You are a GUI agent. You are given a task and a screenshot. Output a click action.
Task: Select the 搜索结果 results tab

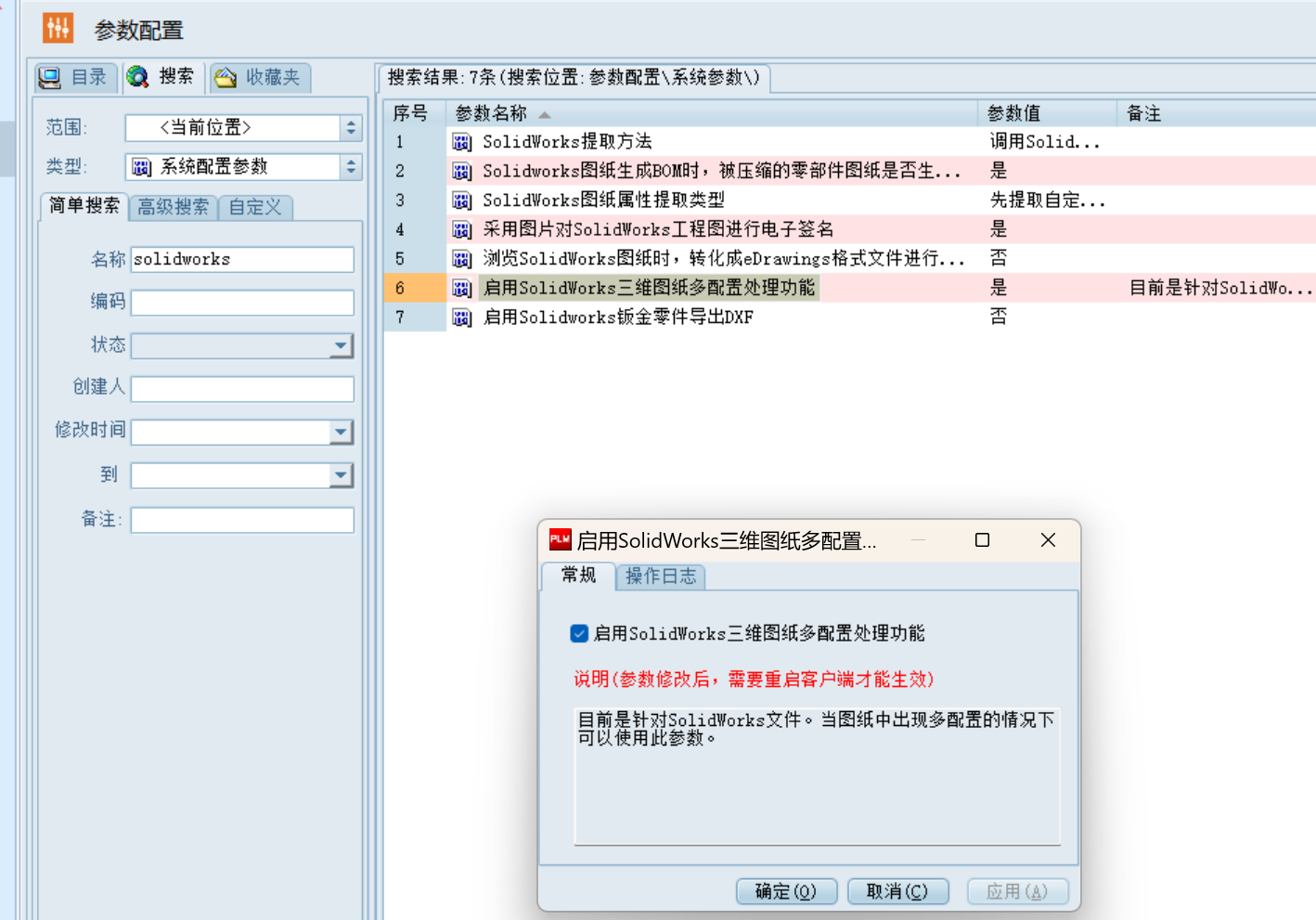pos(574,78)
